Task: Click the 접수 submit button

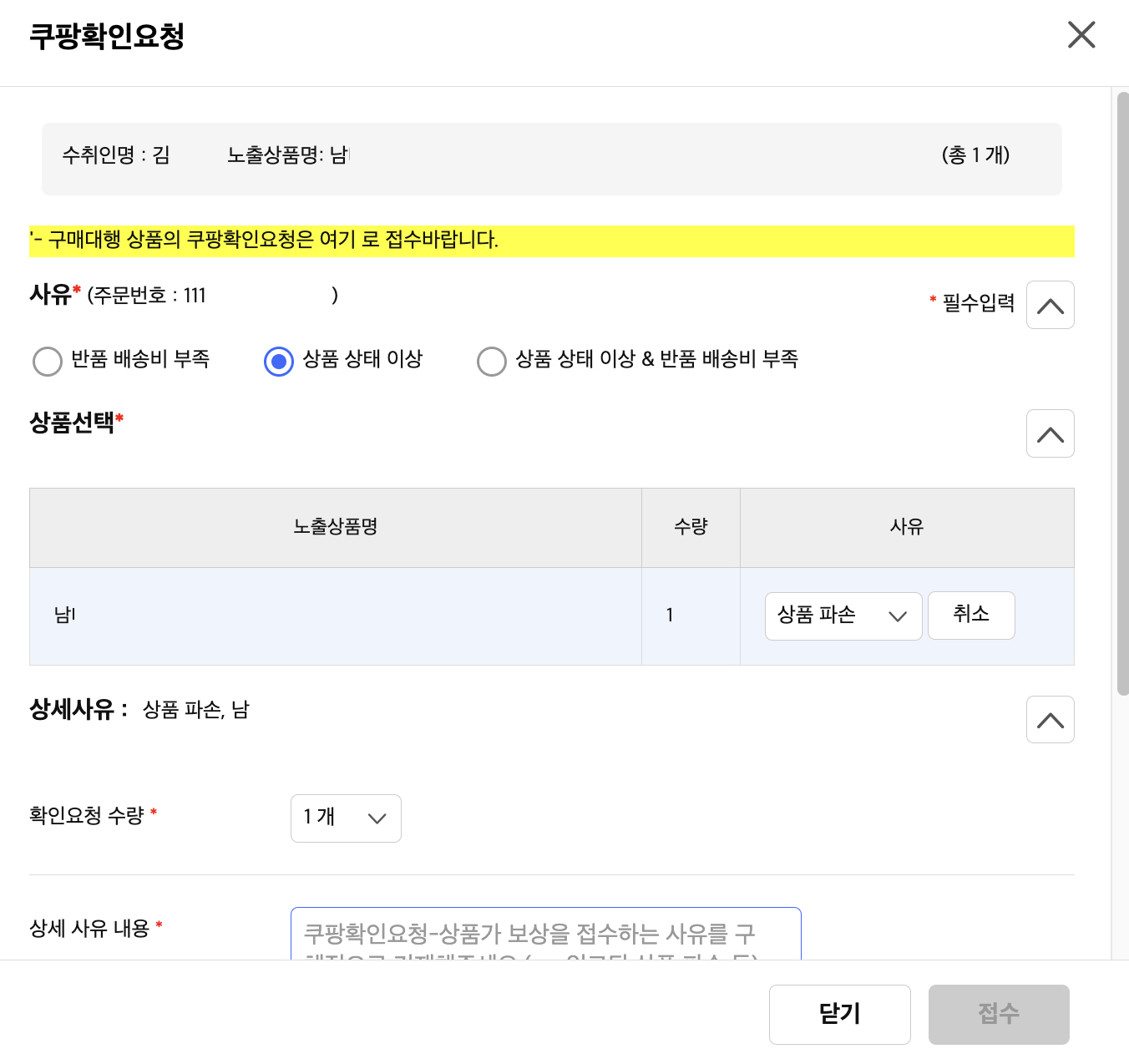Action: 999,1015
